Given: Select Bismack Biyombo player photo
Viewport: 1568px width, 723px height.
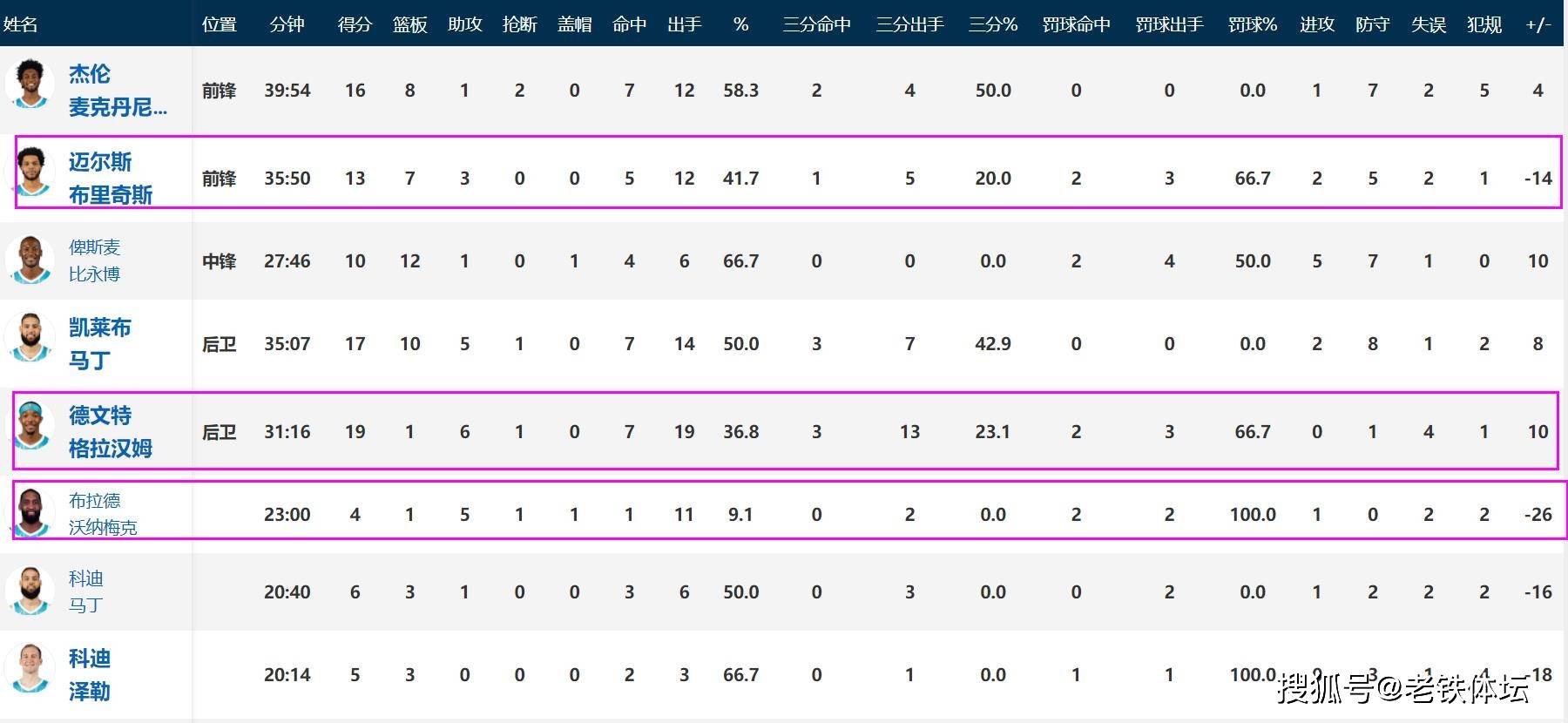Looking at the screenshot, I should click(x=30, y=260).
